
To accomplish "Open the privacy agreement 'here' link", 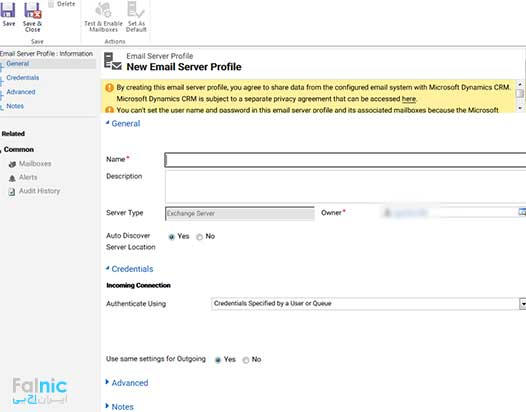I will coord(409,99).
